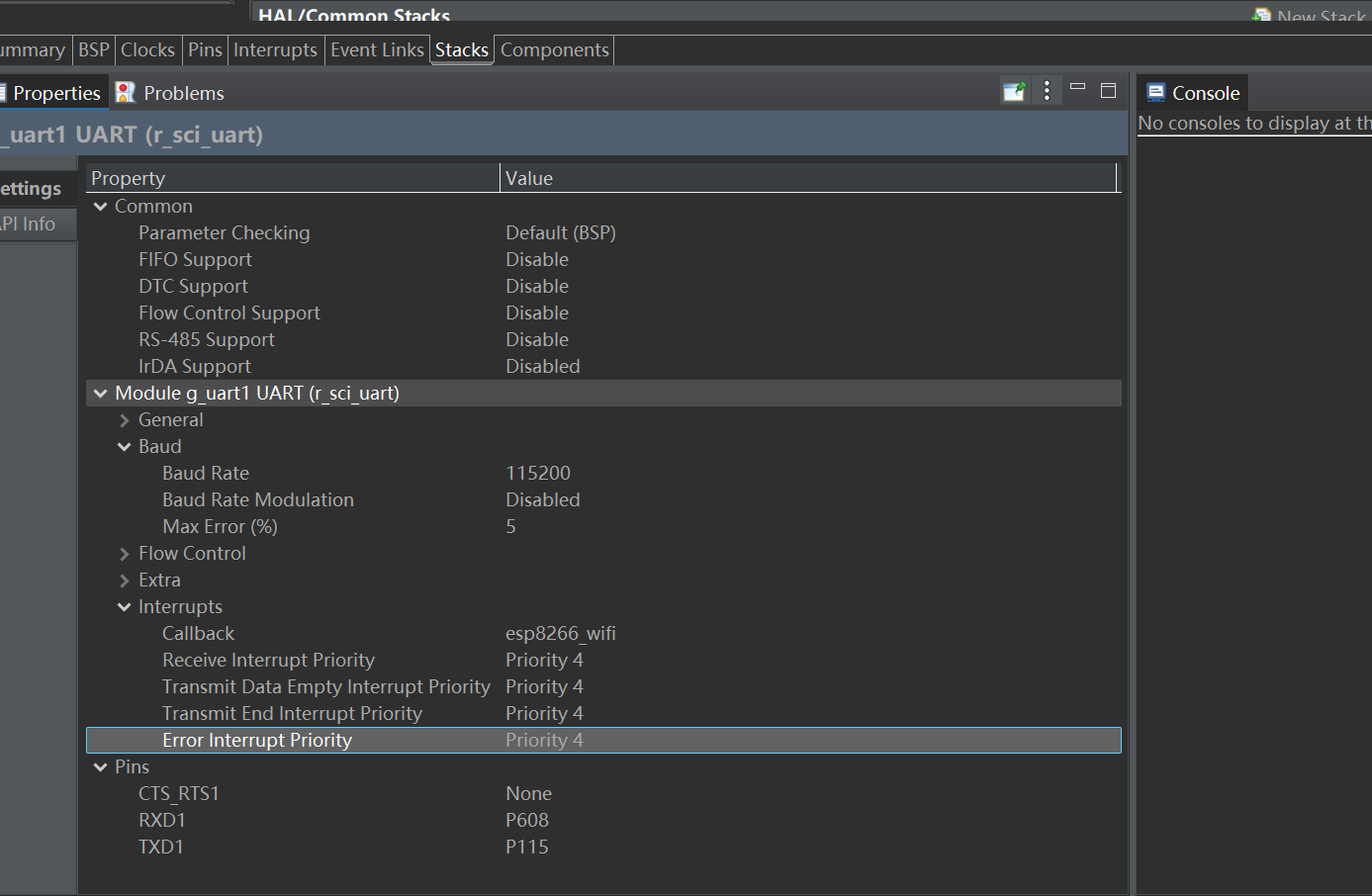Open the Pins configuration tab
Image resolution: width=1372 pixels, height=896 pixels.
click(x=205, y=50)
